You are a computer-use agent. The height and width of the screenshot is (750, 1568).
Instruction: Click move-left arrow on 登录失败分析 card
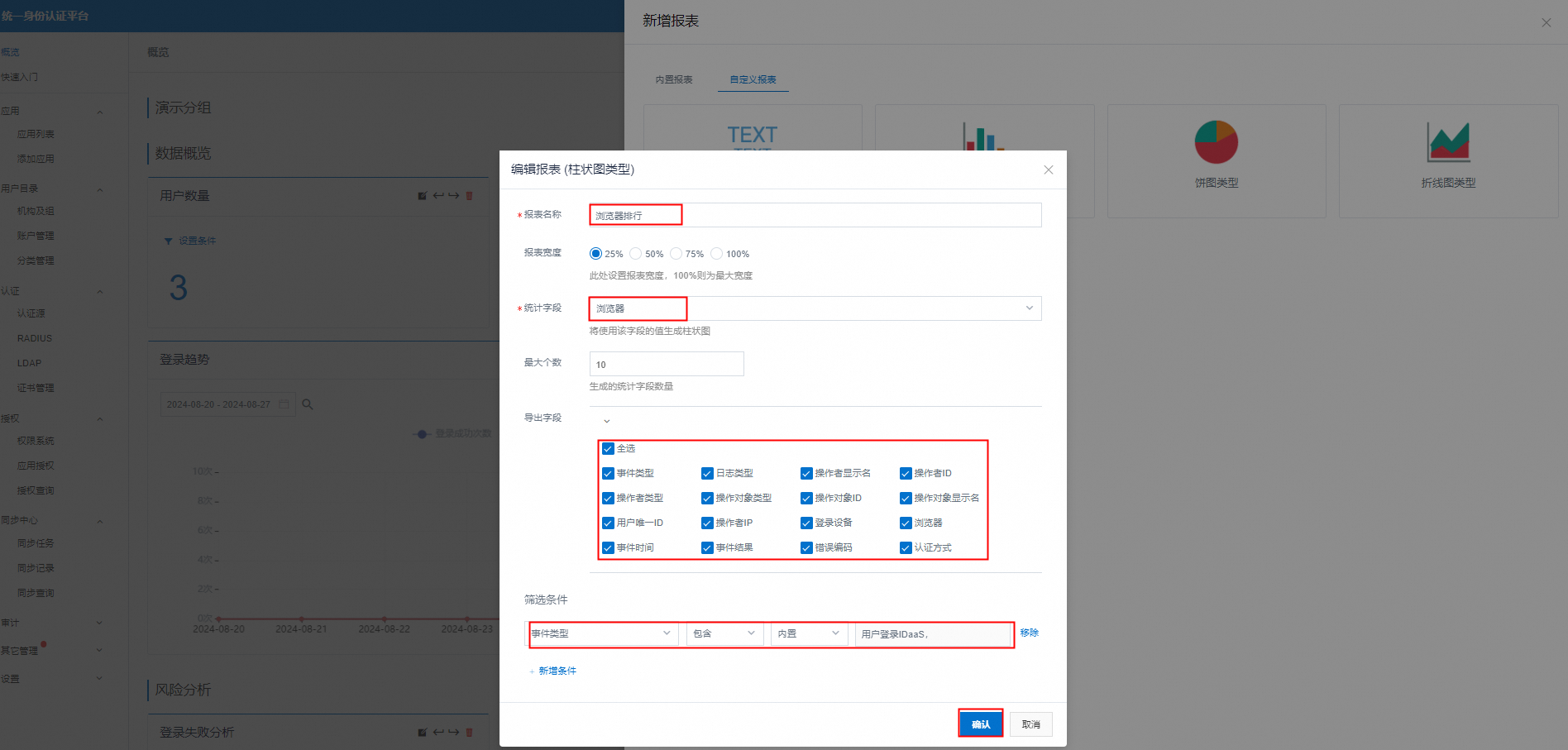tap(438, 733)
